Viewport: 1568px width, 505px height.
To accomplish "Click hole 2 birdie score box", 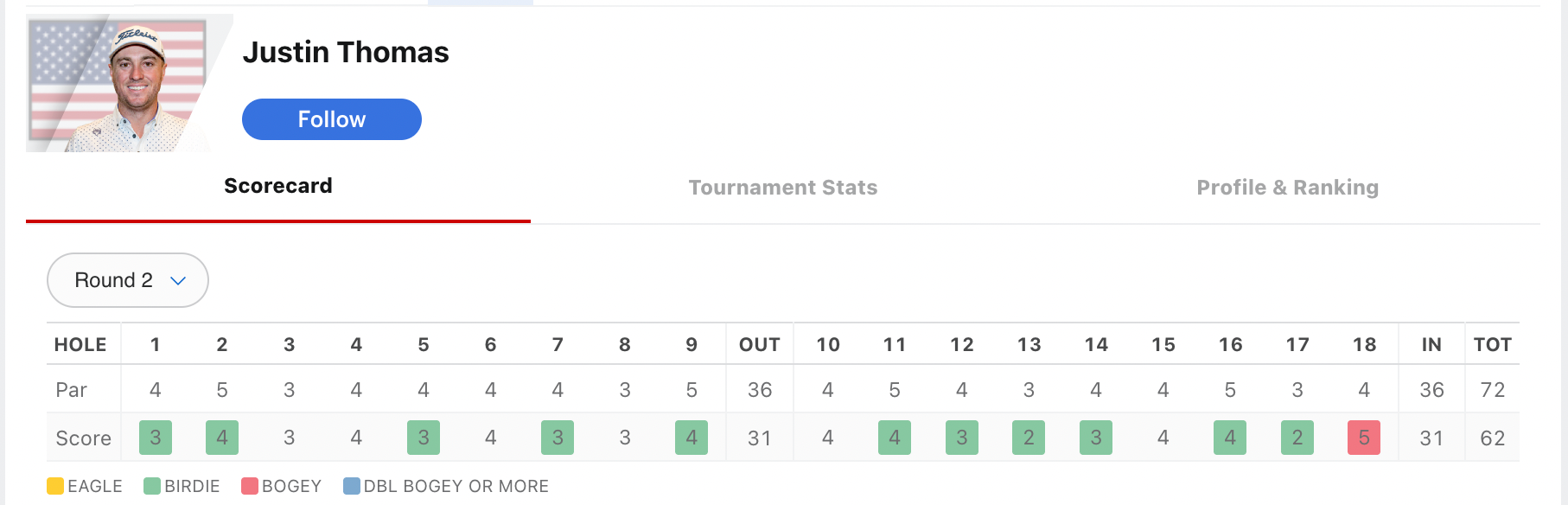I will pos(222,438).
